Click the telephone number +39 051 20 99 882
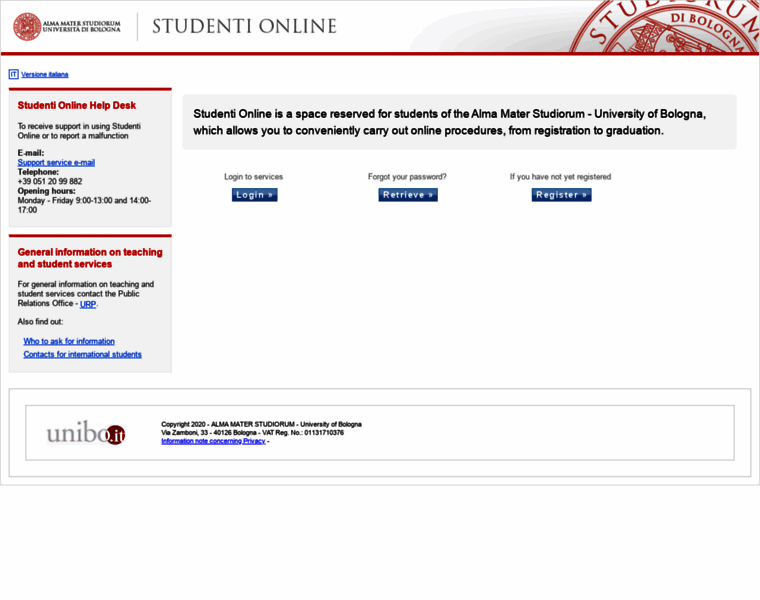 [50, 181]
